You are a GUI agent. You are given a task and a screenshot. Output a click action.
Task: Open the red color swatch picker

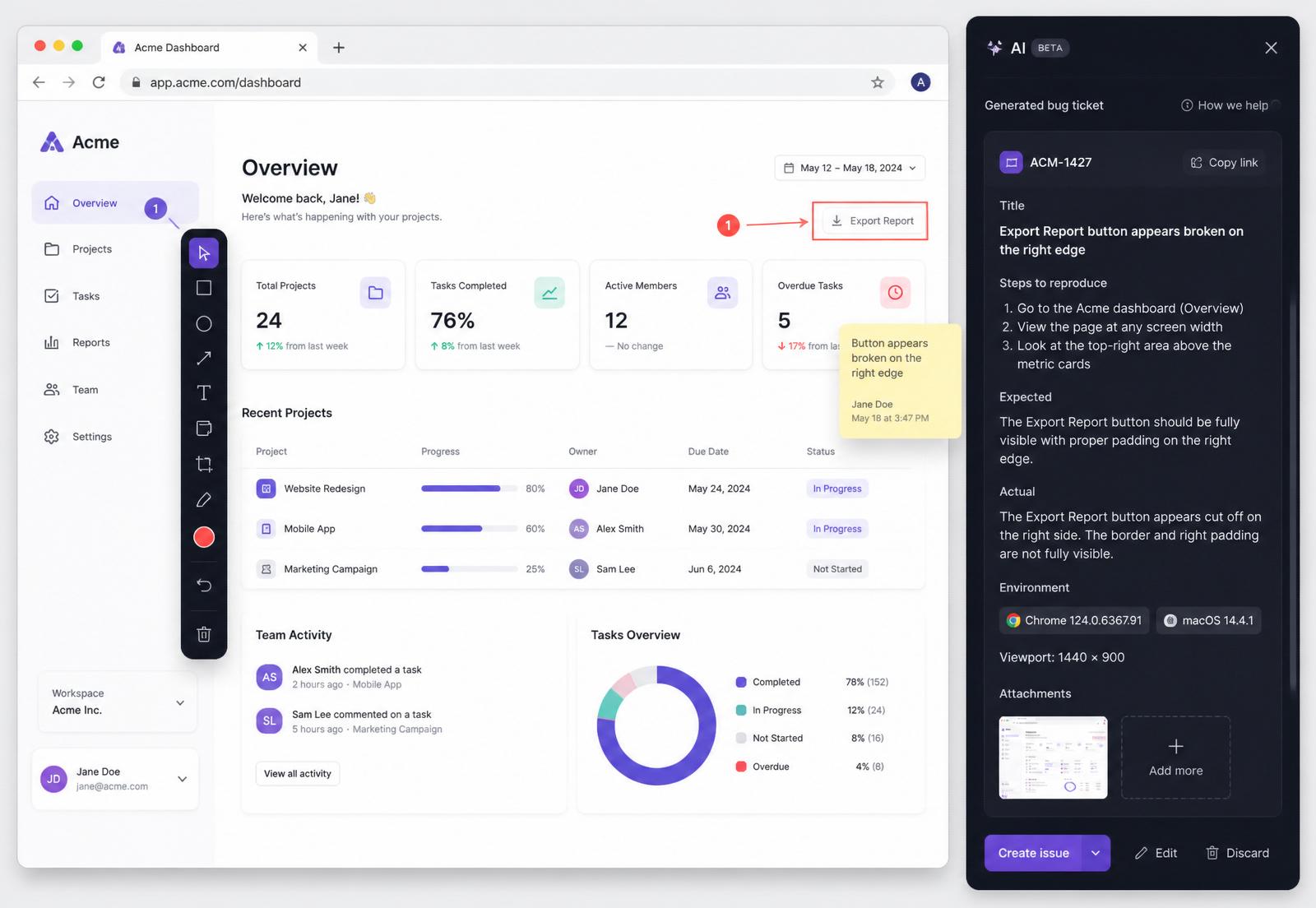pyautogui.click(x=204, y=537)
